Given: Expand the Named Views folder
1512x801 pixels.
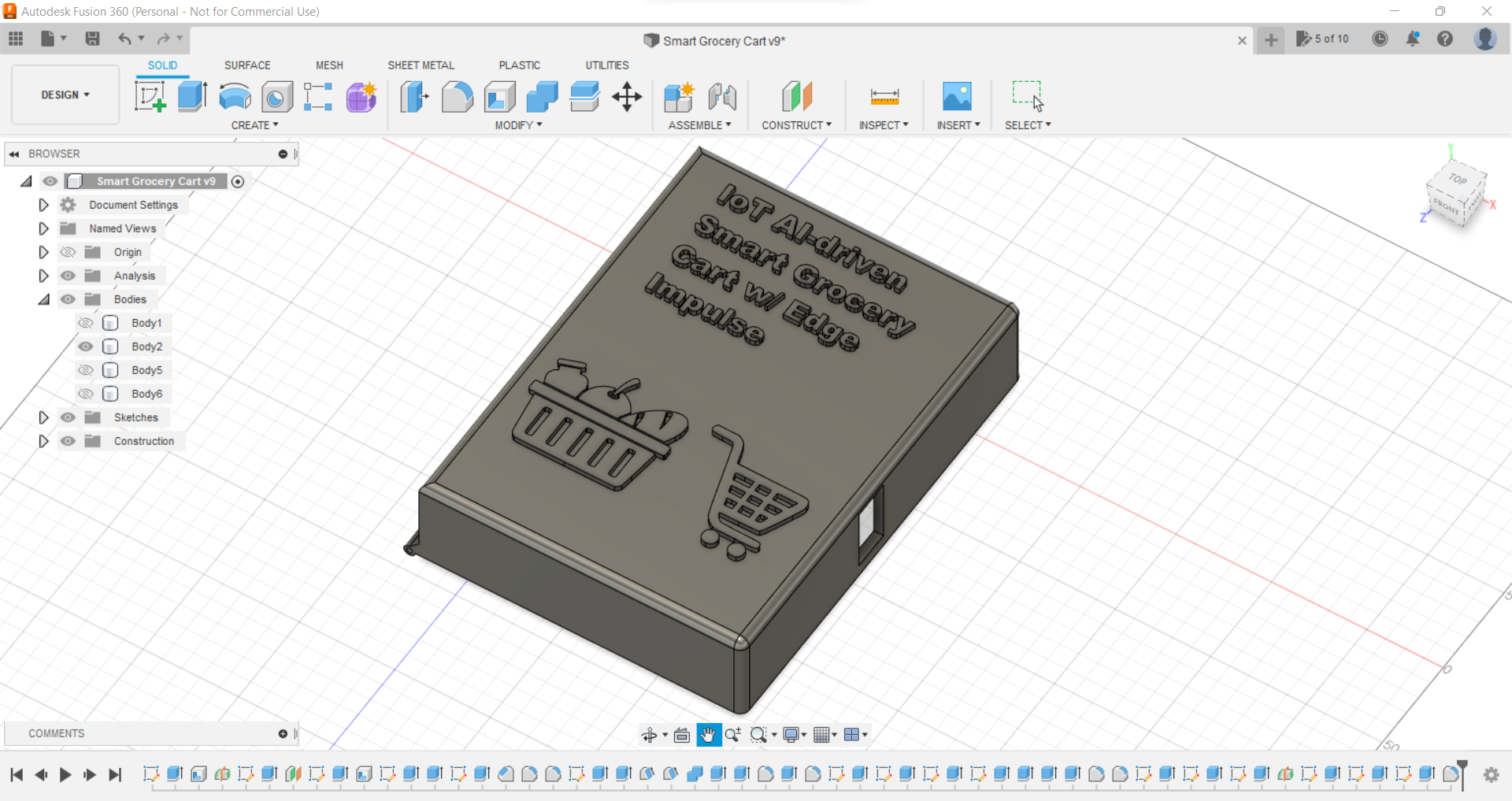Looking at the screenshot, I should click(x=43, y=228).
